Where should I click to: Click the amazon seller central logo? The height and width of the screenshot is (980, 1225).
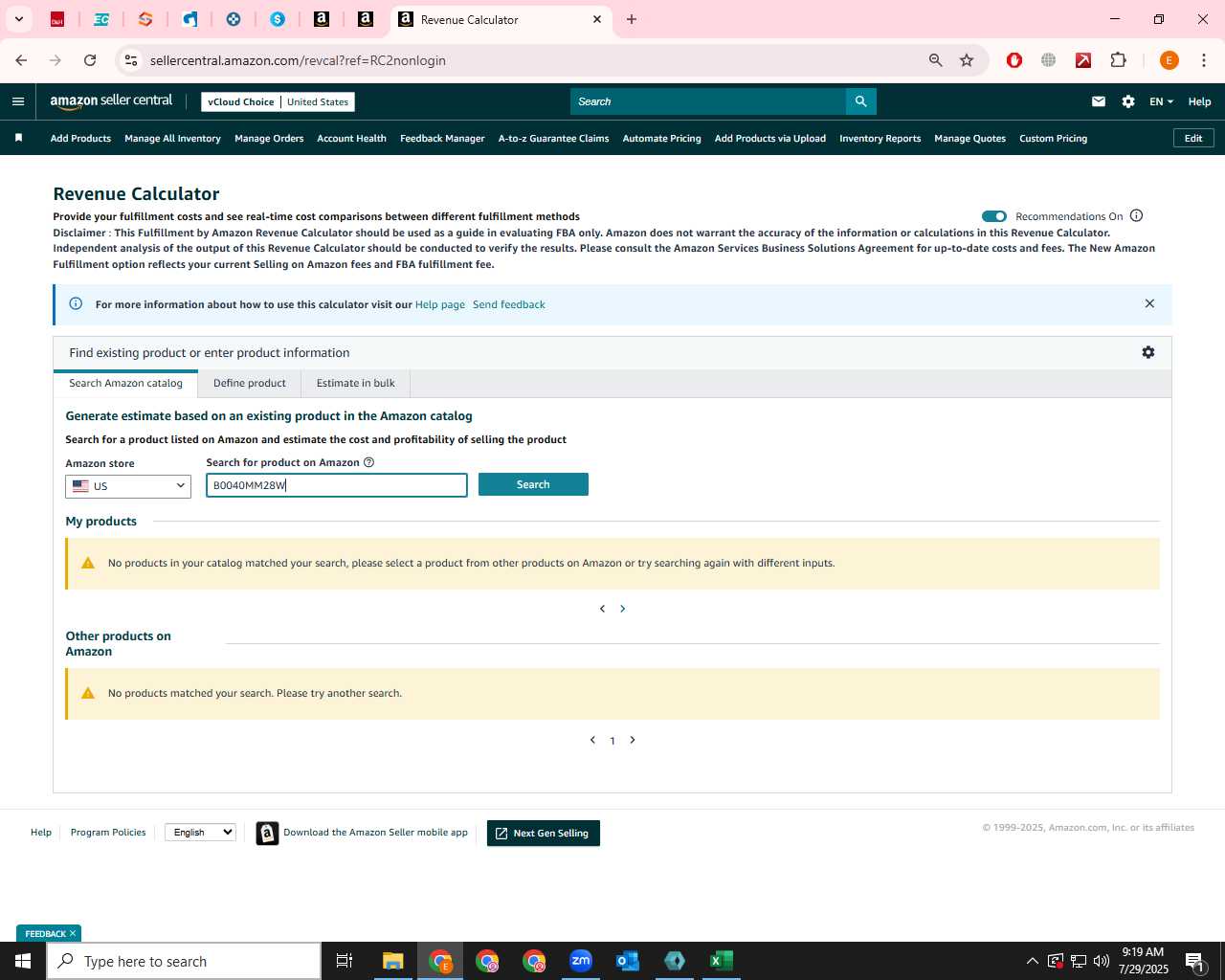(x=111, y=101)
